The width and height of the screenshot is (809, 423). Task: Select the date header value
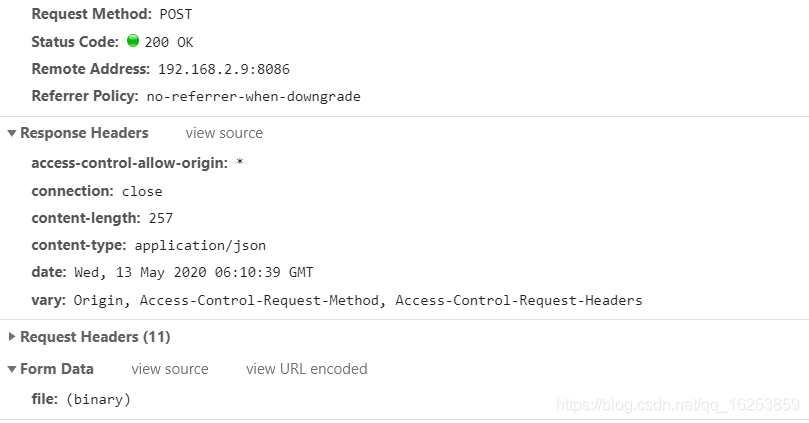point(193,272)
